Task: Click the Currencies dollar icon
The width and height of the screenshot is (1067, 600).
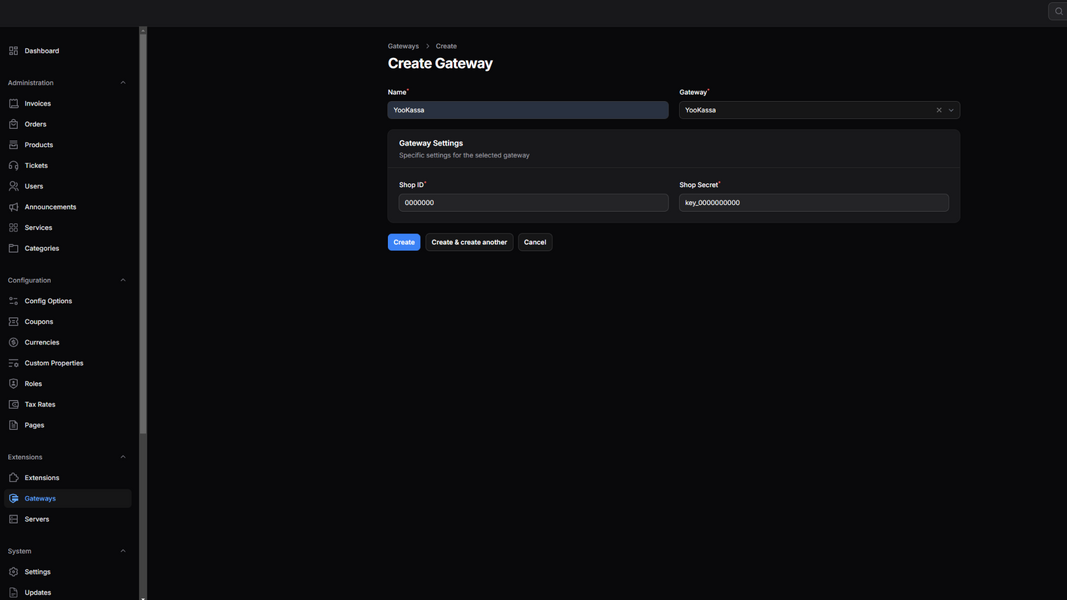Action: click(14, 342)
